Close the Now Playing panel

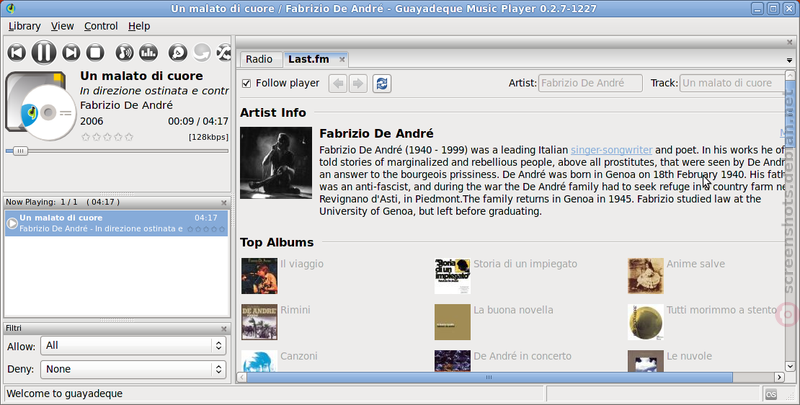(223, 202)
